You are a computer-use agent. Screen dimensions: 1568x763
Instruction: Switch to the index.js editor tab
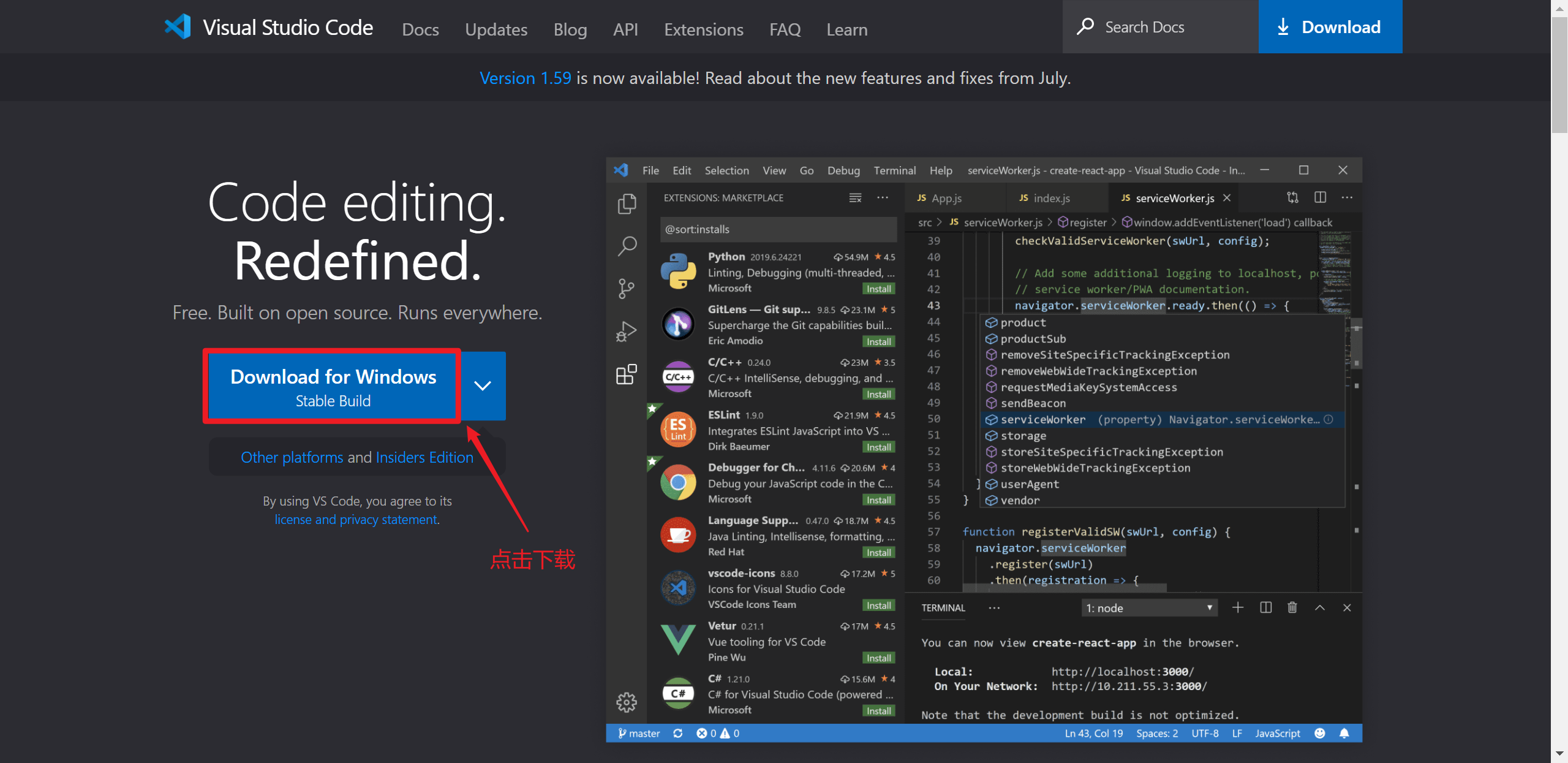coord(1051,198)
